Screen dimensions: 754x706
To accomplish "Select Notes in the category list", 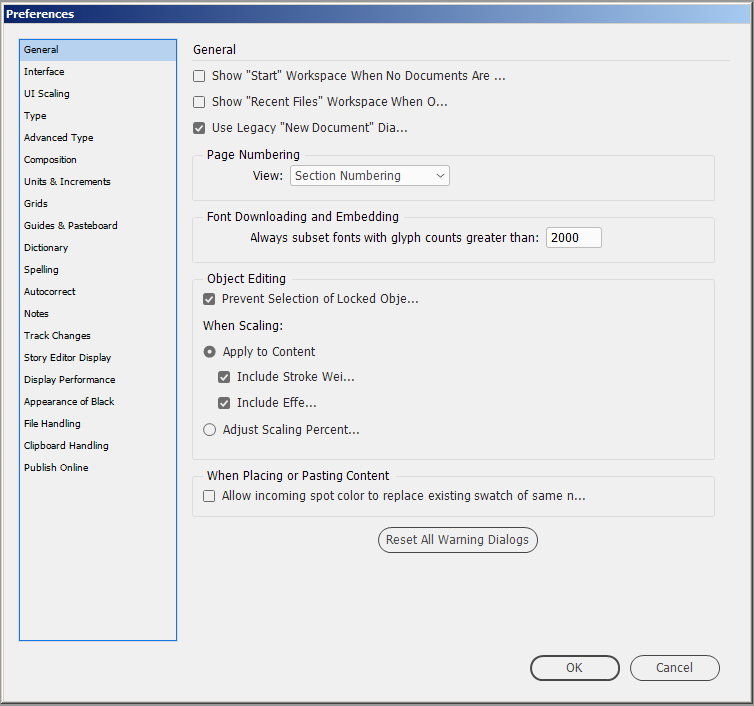I will pyautogui.click(x=98, y=314).
